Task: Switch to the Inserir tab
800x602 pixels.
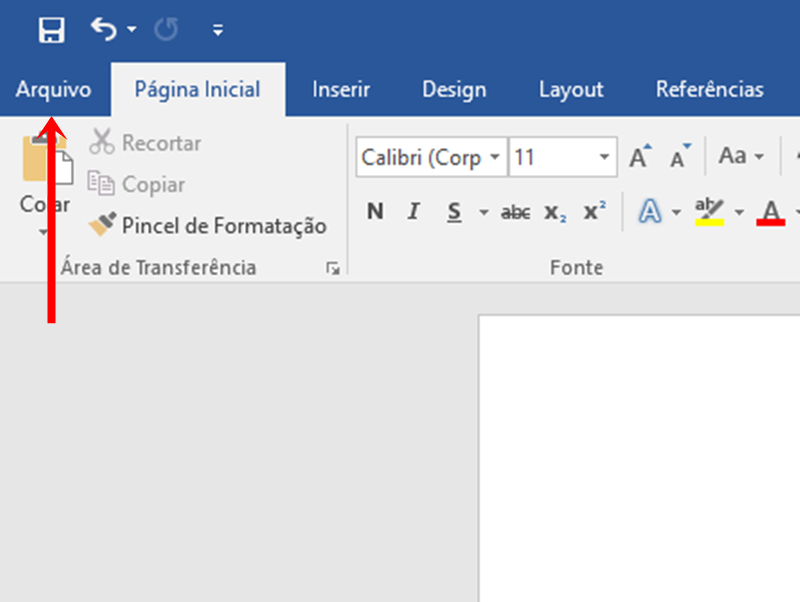Action: 341,90
